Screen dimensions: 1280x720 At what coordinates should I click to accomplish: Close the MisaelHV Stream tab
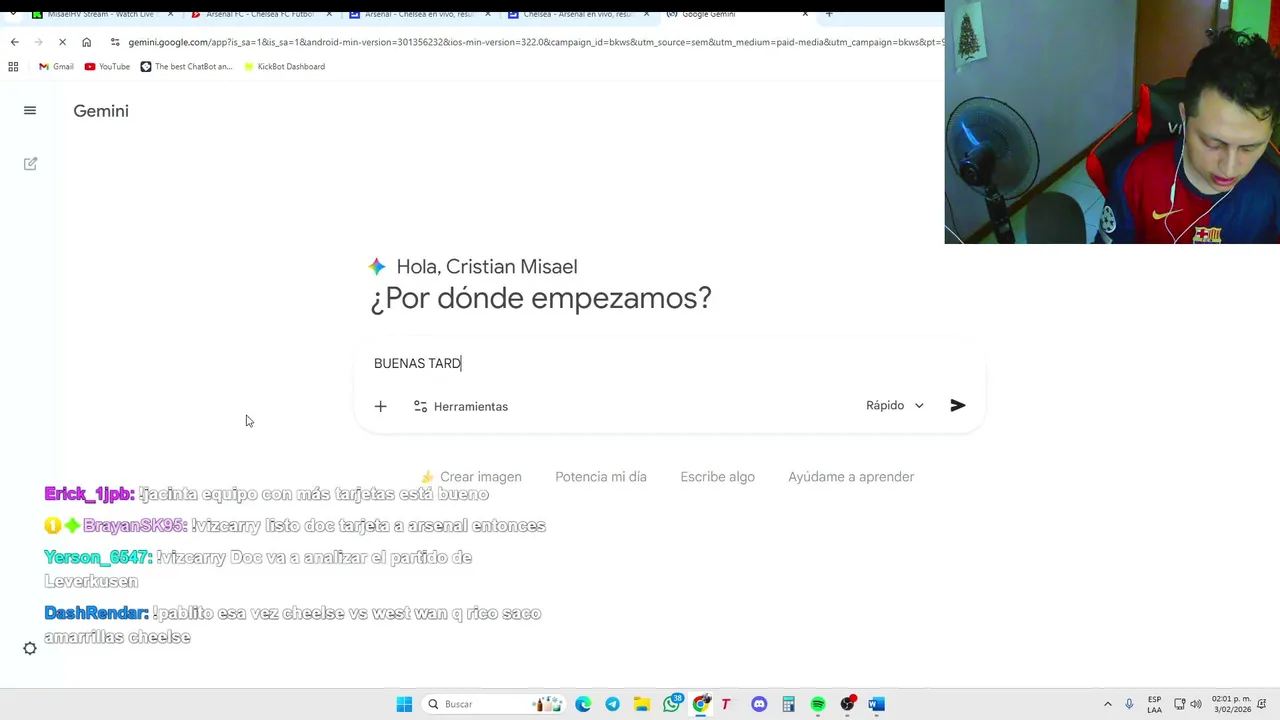point(170,14)
